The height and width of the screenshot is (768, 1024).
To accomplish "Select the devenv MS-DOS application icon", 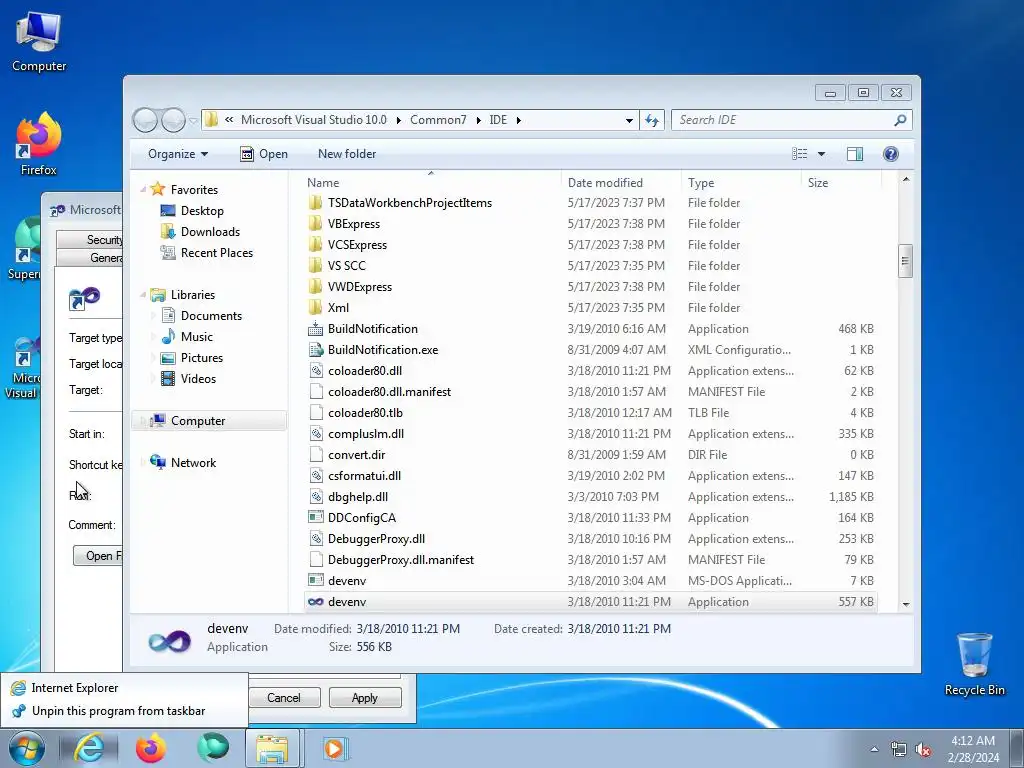I will point(315,581).
